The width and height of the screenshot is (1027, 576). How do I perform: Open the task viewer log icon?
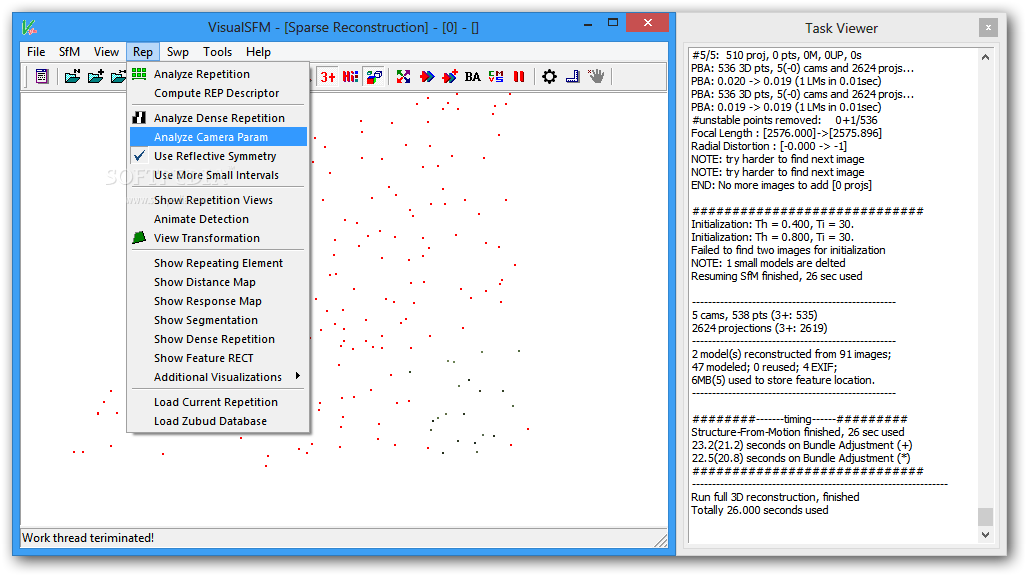[42, 77]
